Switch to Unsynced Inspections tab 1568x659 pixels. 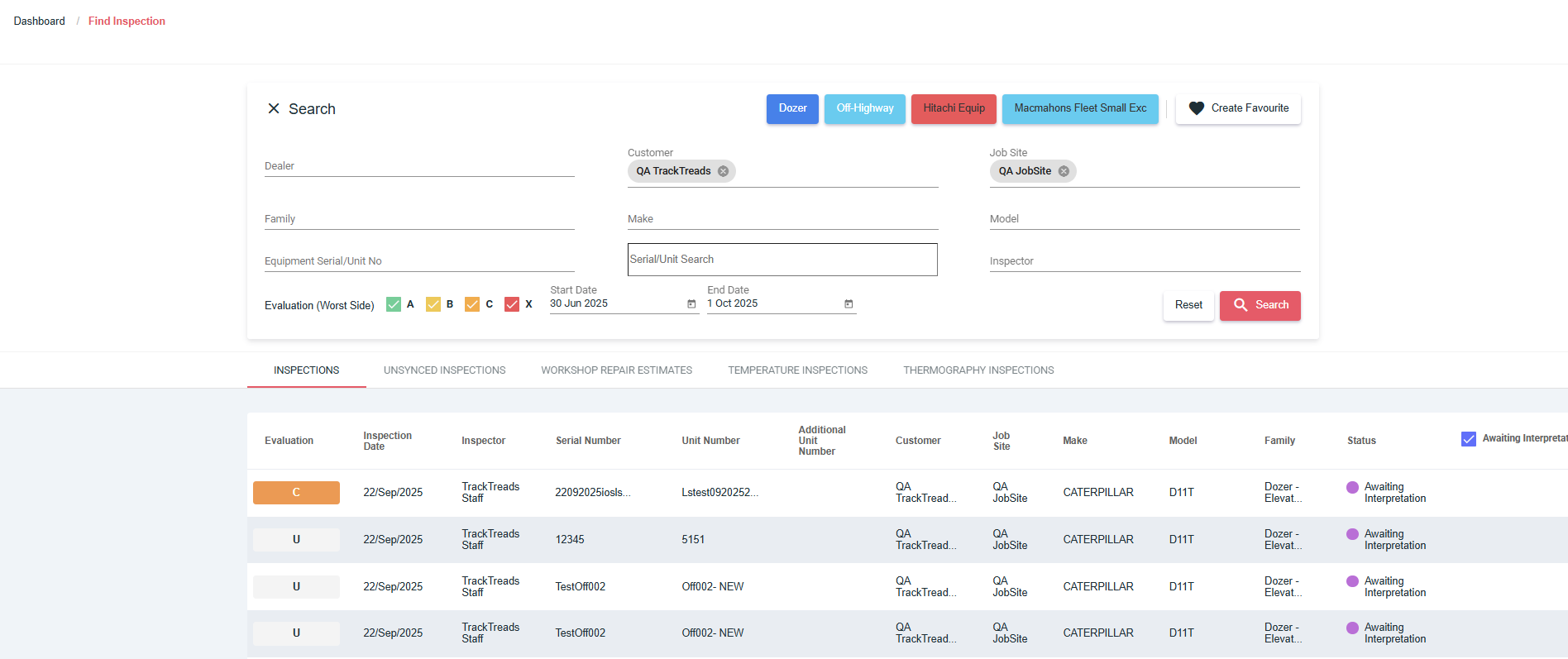444,370
